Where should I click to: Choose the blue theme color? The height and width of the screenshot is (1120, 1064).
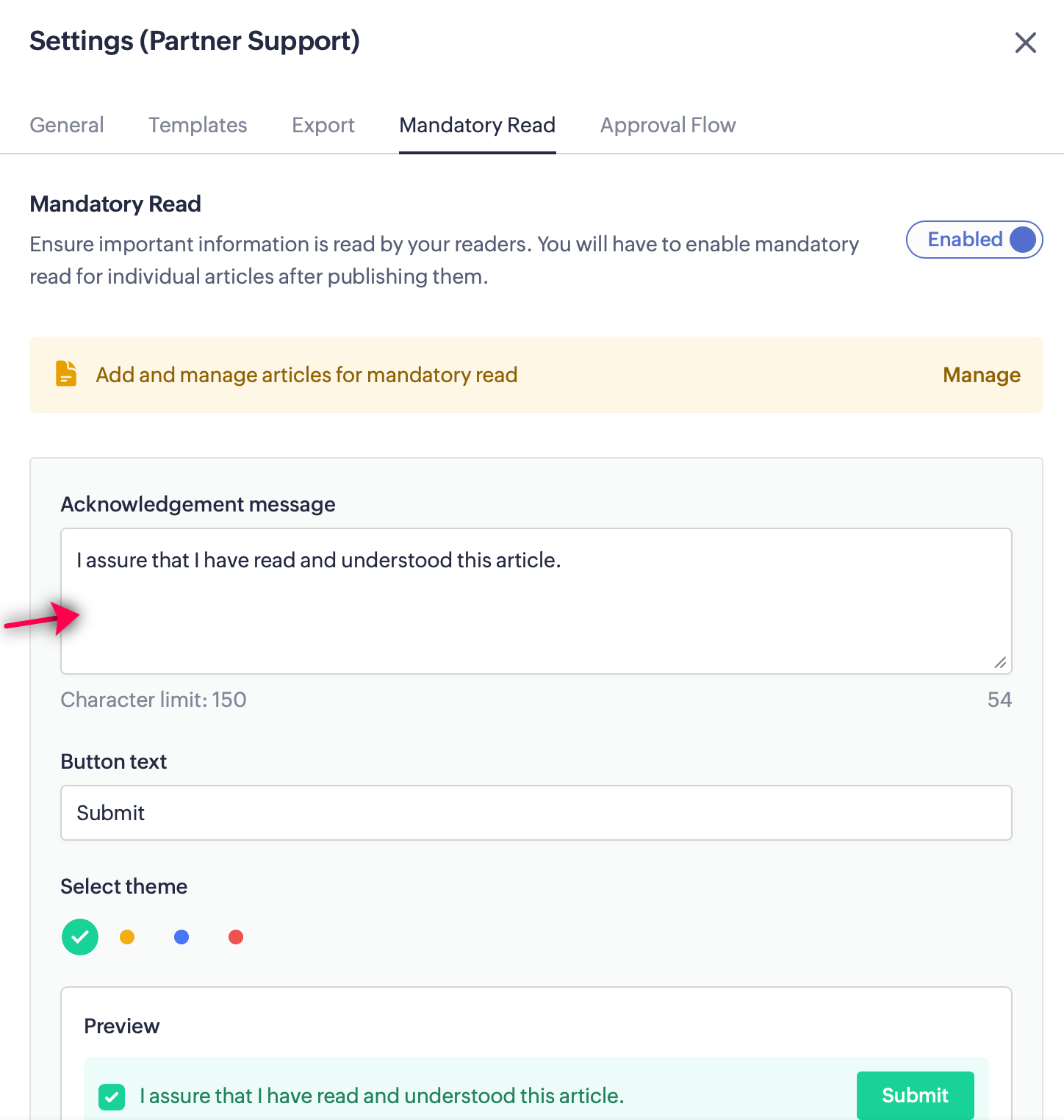[181, 937]
